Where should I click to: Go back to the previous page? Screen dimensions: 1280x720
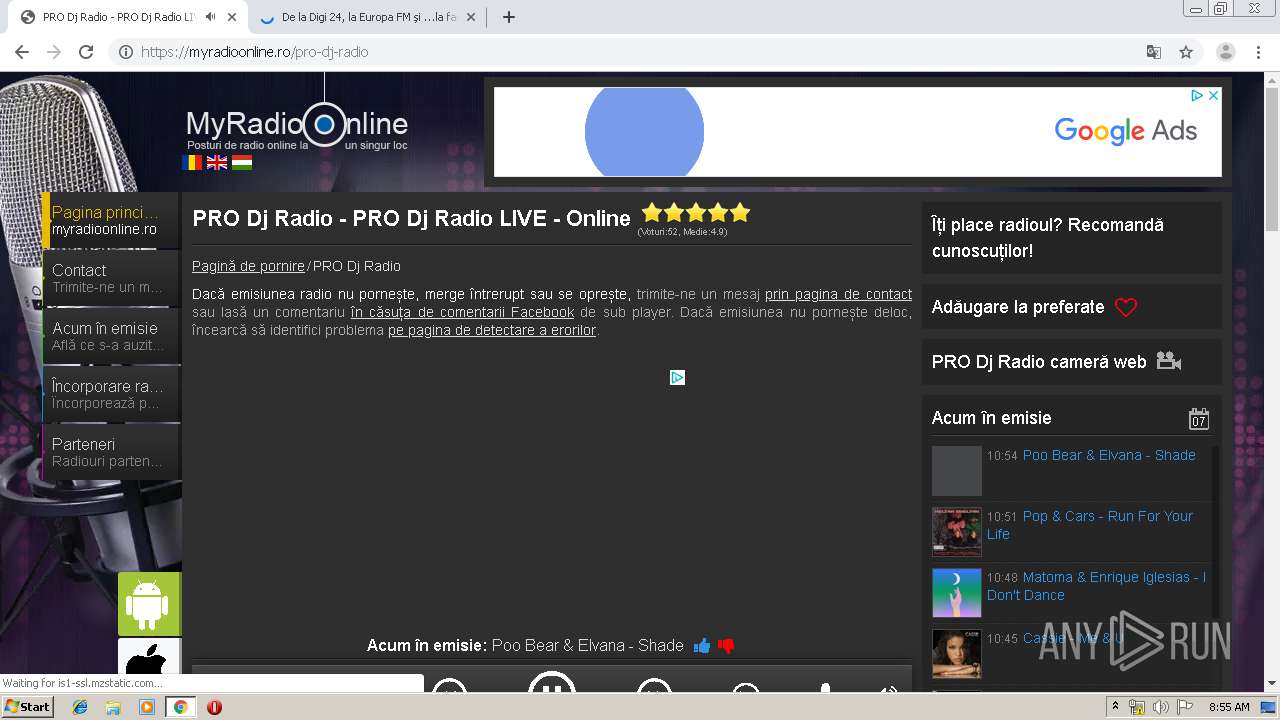[22, 52]
